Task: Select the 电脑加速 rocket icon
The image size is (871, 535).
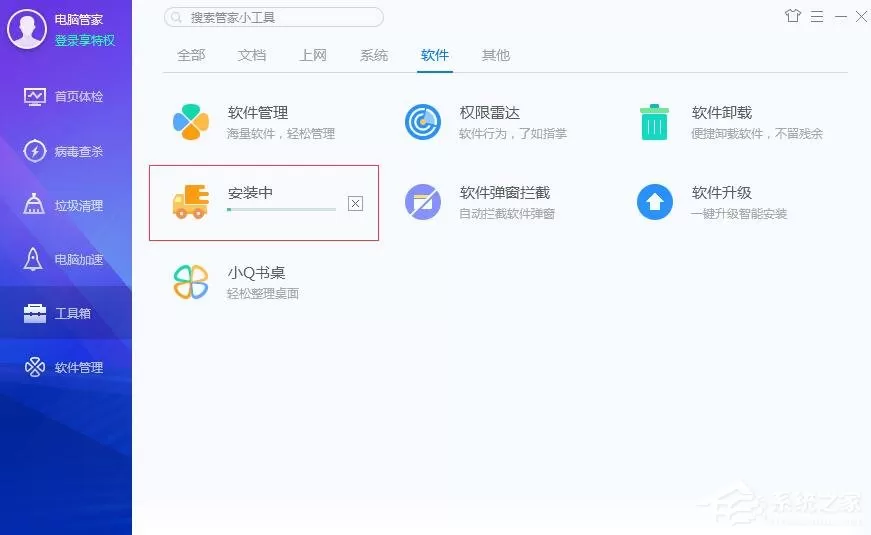Action: tap(33, 259)
